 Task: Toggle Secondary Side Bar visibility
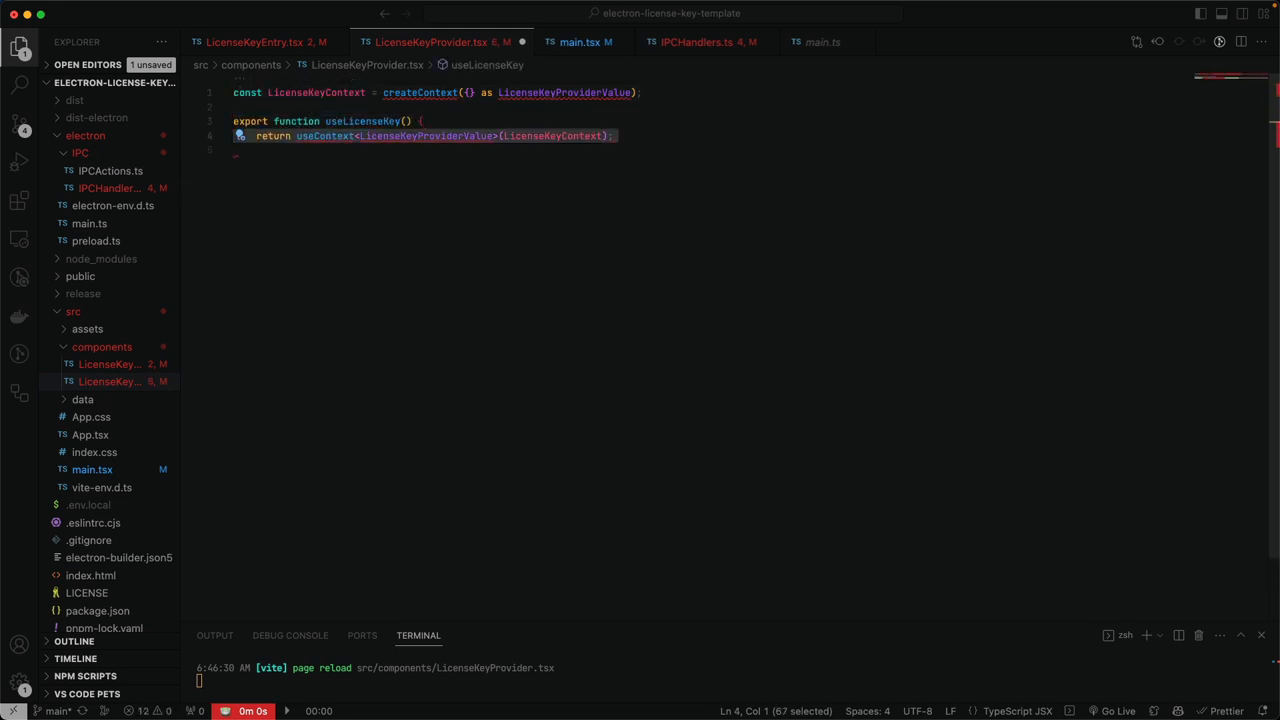click(1242, 14)
